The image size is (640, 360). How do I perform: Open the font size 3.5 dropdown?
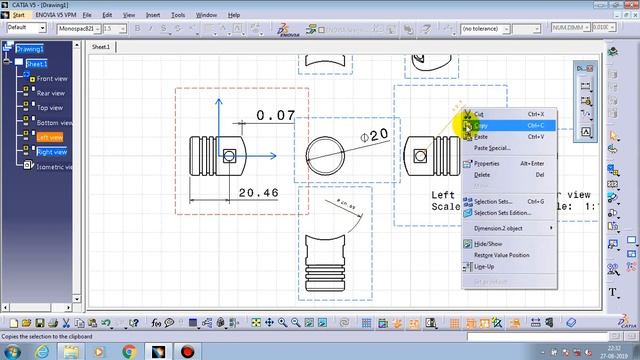click(122, 29)
